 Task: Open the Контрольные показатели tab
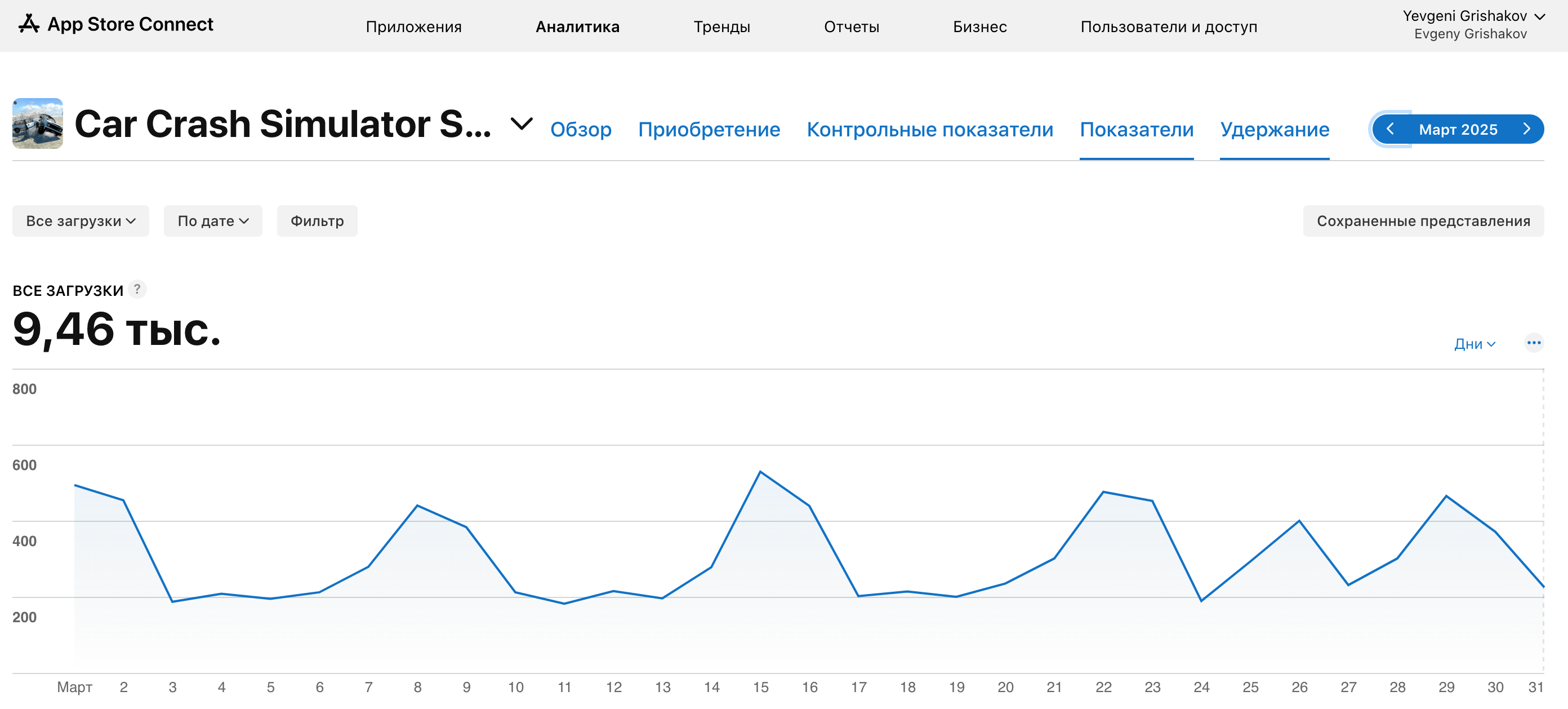coord(929,130)
